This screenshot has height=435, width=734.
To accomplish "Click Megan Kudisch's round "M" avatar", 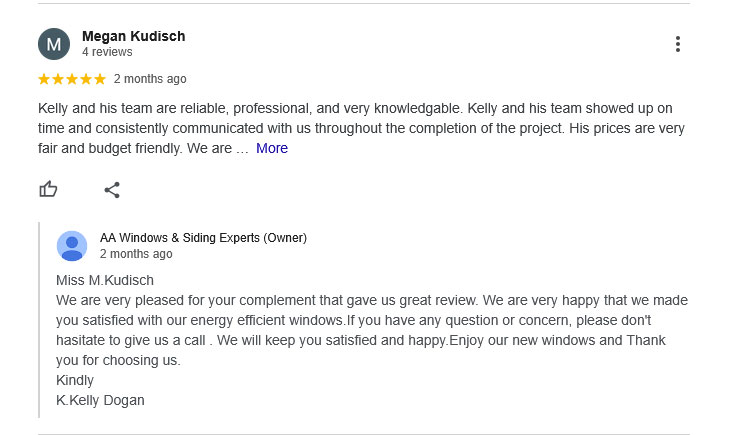I will [x=54, y=44].
